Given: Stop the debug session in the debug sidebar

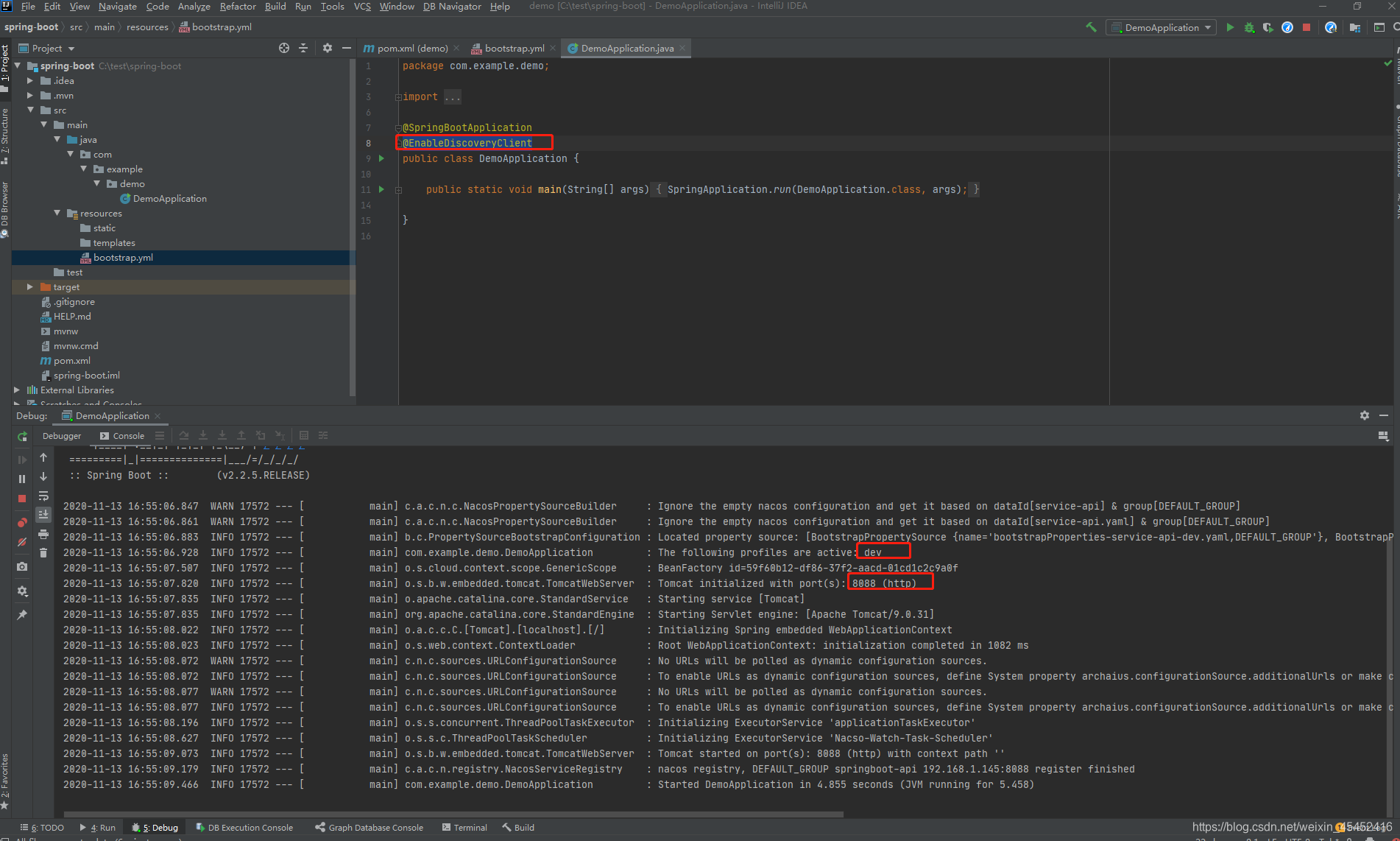Looking at the screenshot, I should point(22,499).
